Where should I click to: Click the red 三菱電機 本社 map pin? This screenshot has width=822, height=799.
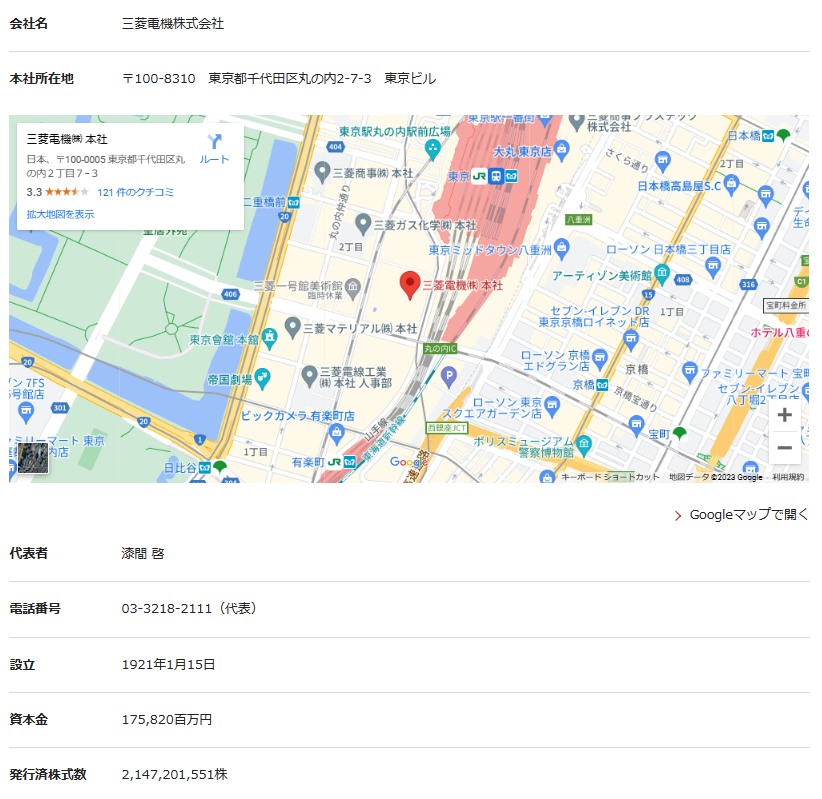point(410,285)
